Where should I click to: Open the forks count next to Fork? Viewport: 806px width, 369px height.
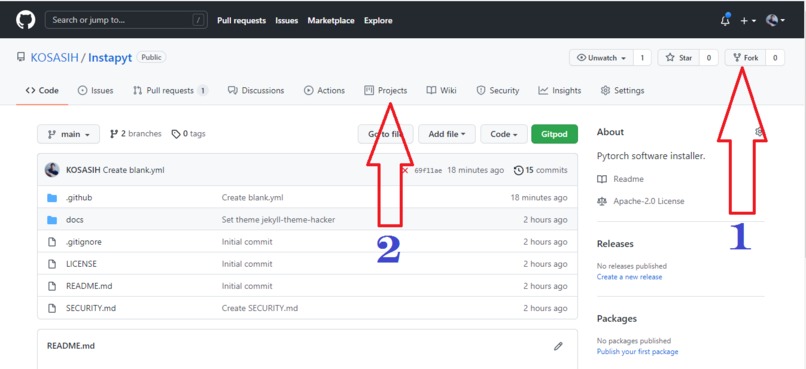click(775, 58)
